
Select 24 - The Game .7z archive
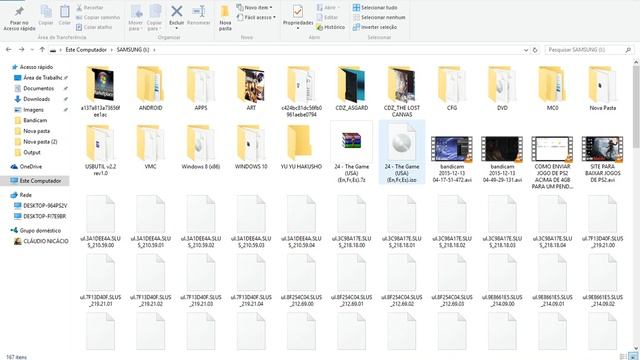351,153
